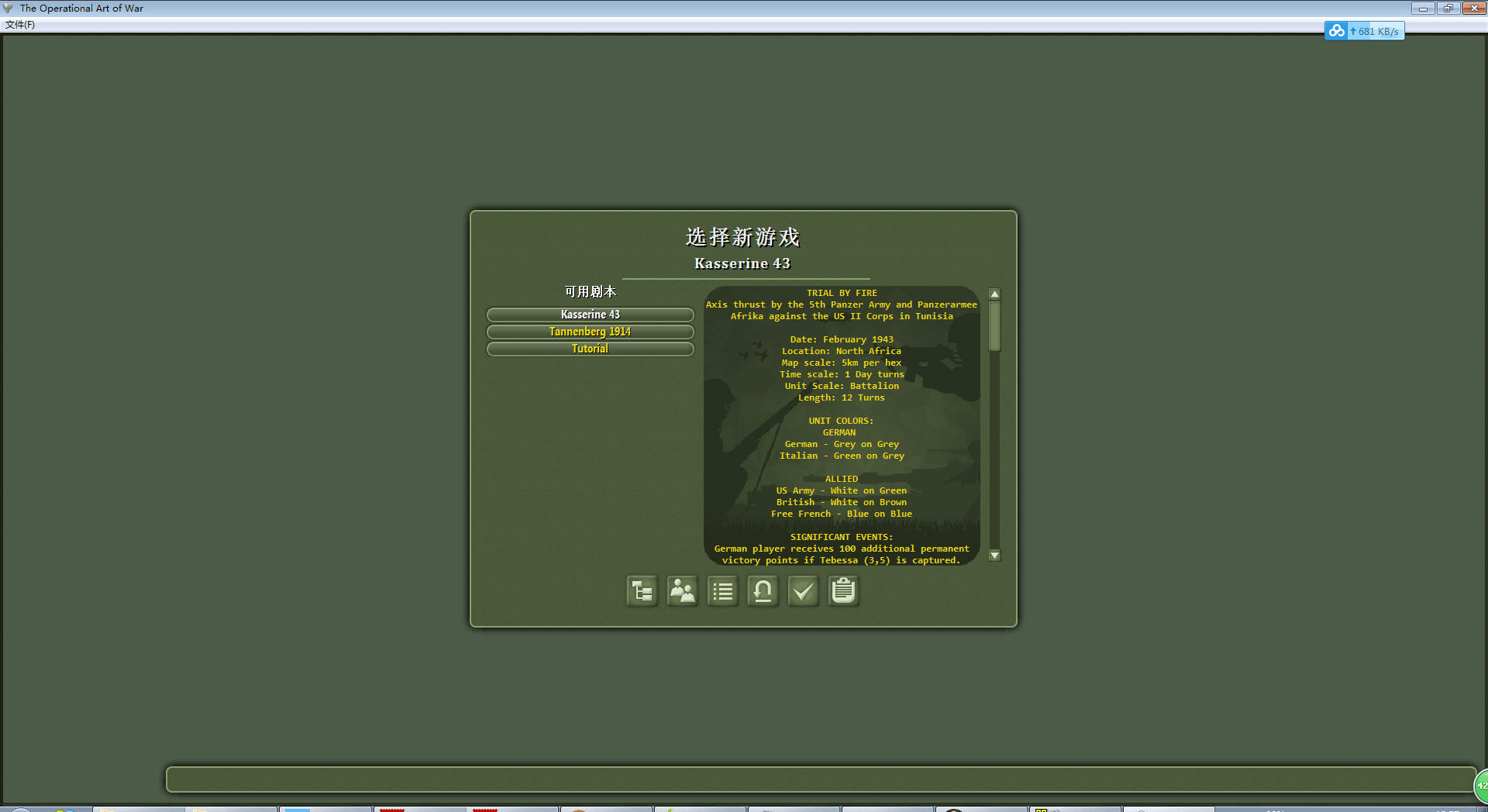Confirm selection with the checkmark icon
This screenshot has width=1488, height=812.
tap(803, 591)
